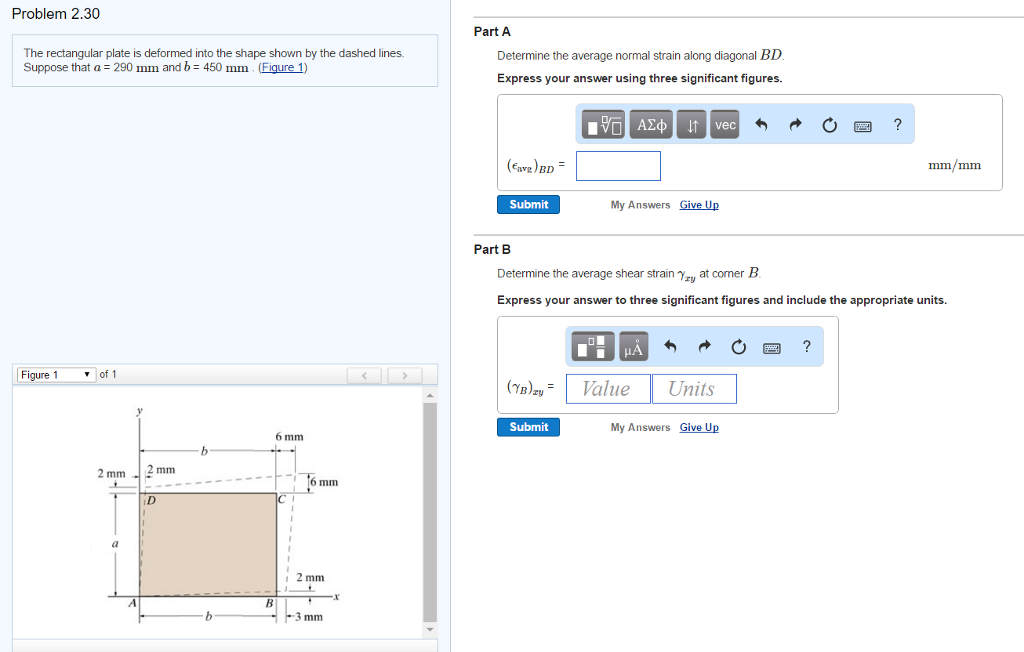Click the subscript/superscript arrows button in Part A
The width and height of the screenshot is (1024, 652).
[x=692, y=125]
